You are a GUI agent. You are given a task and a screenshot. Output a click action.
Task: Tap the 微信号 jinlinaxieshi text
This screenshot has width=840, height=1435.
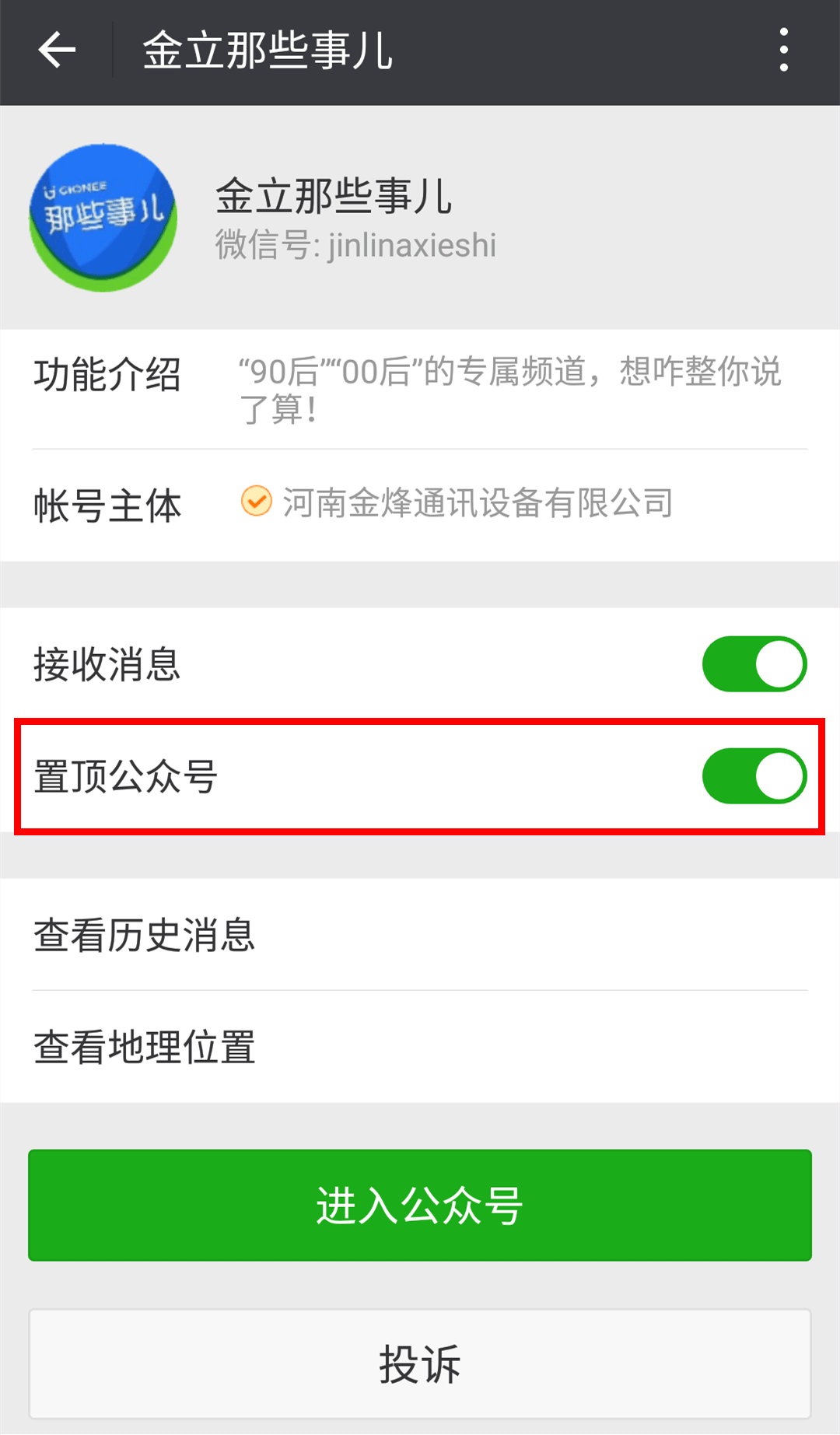click(x=355, y=245)
